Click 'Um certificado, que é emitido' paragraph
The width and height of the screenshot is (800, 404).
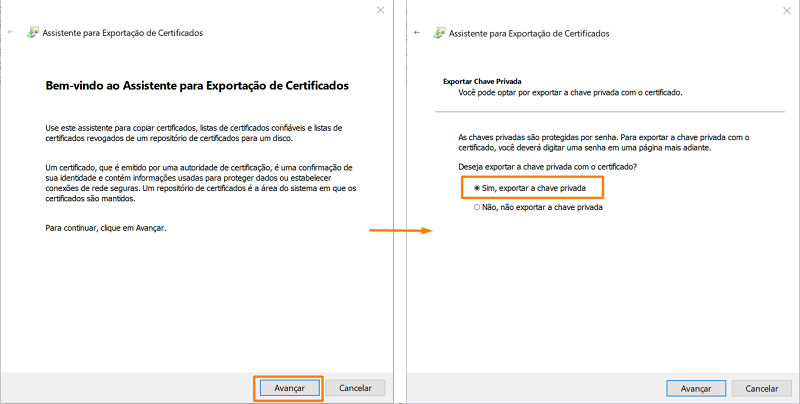(x=201, y=183)
